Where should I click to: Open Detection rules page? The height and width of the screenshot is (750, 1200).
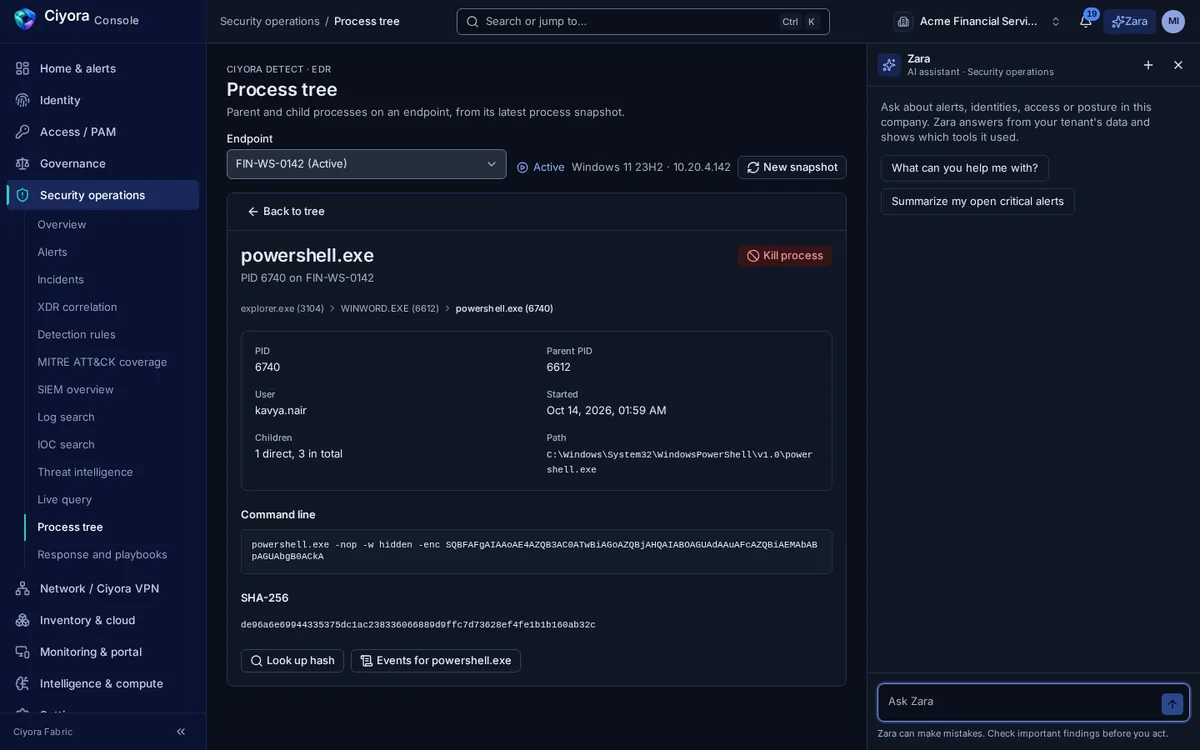point(76,334)
